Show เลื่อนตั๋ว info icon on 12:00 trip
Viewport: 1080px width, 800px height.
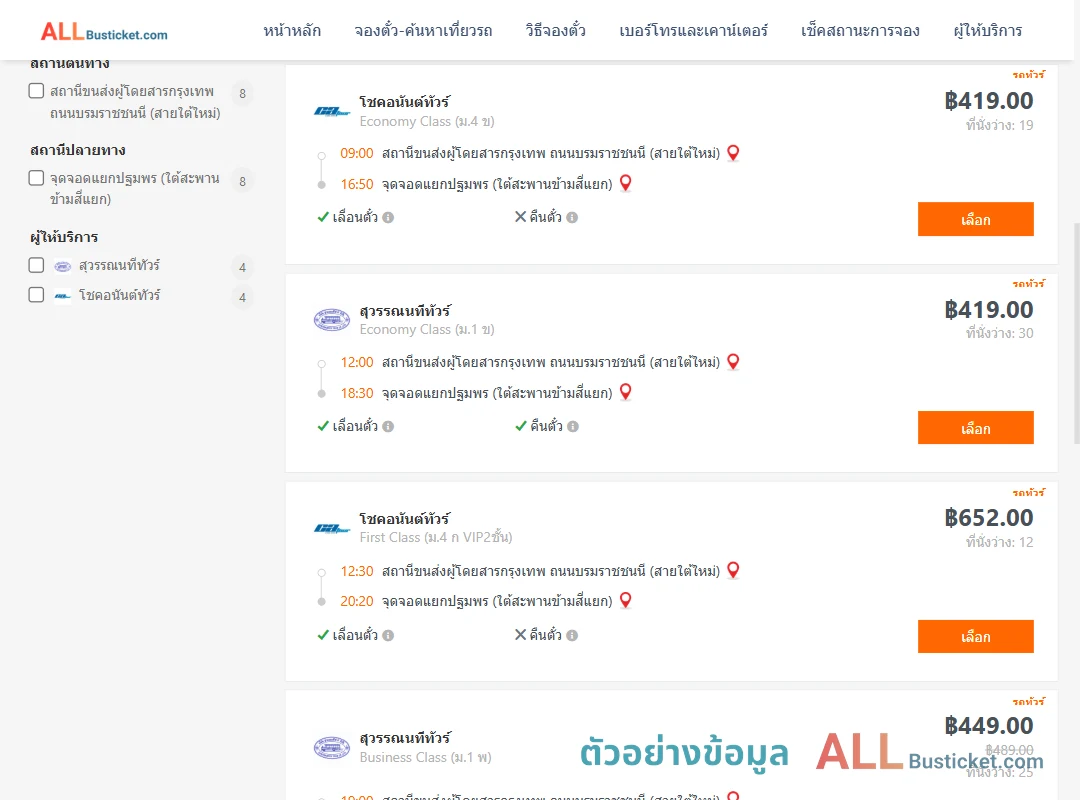point(388,427)
